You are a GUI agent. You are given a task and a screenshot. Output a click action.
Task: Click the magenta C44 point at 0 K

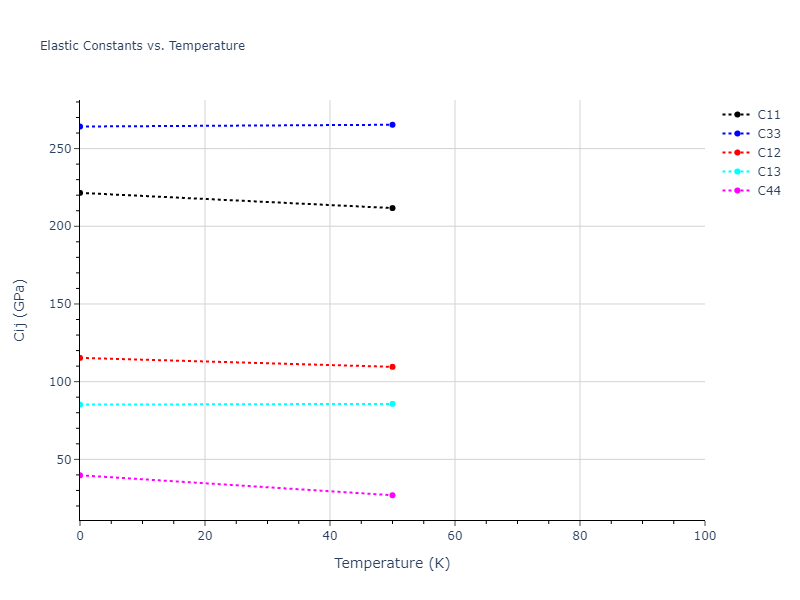pyautogui.click(x=80, y=475)
